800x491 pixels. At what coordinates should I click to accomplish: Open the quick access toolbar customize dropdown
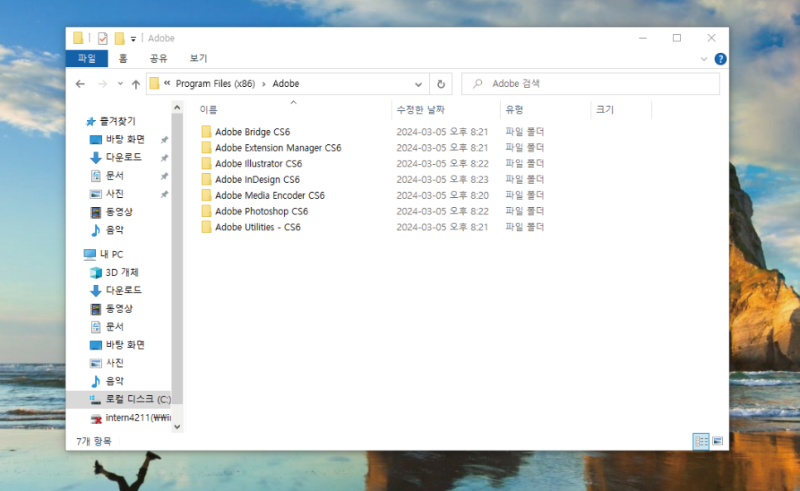point(133,39)
